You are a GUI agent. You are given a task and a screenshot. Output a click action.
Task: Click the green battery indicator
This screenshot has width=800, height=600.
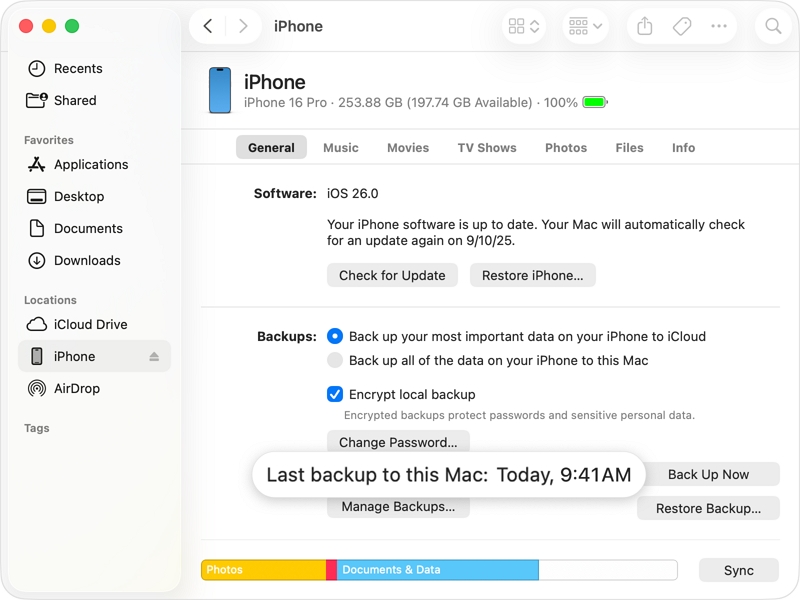(x=595, y=103)
